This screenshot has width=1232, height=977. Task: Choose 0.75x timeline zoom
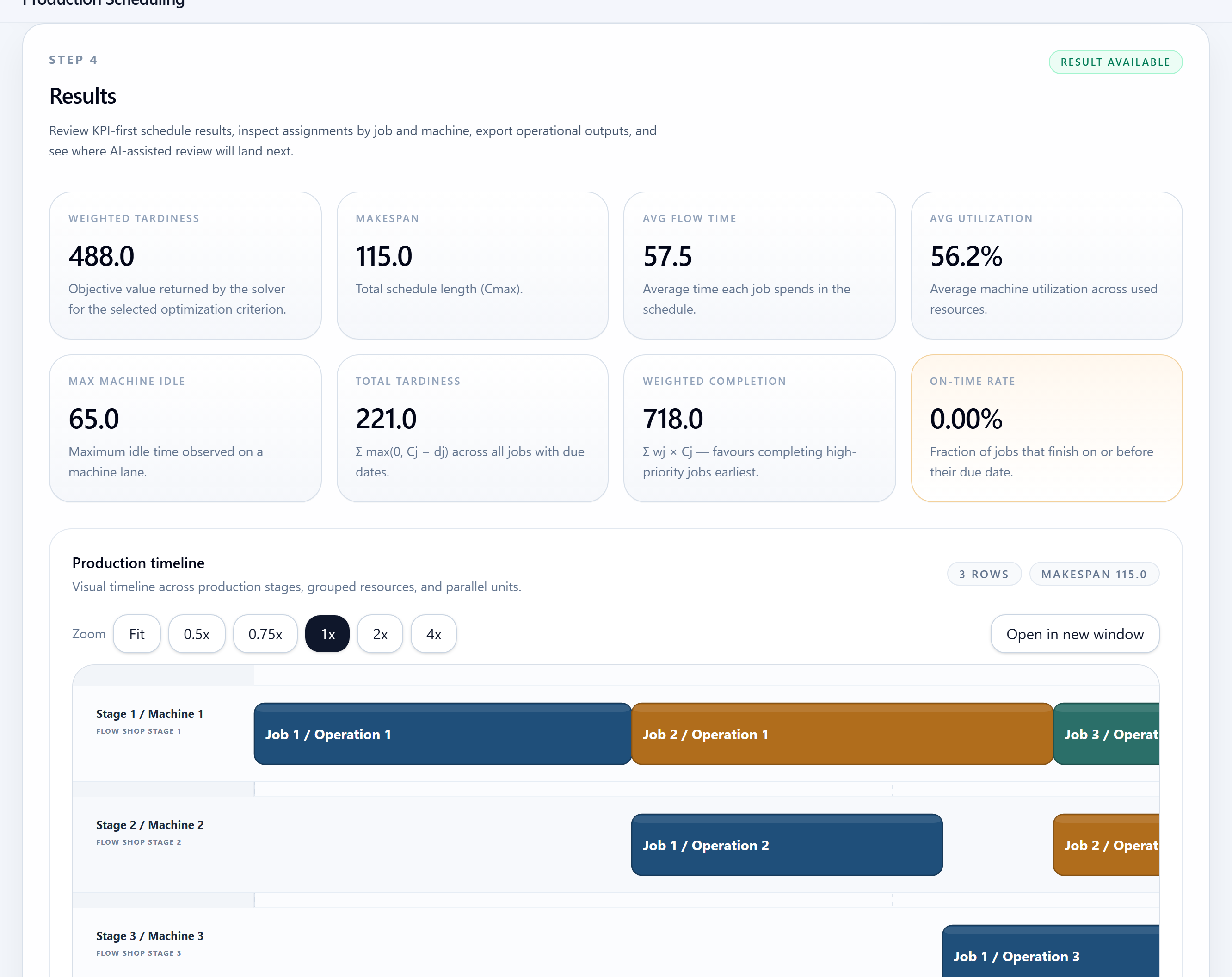[x=265, y=634]
